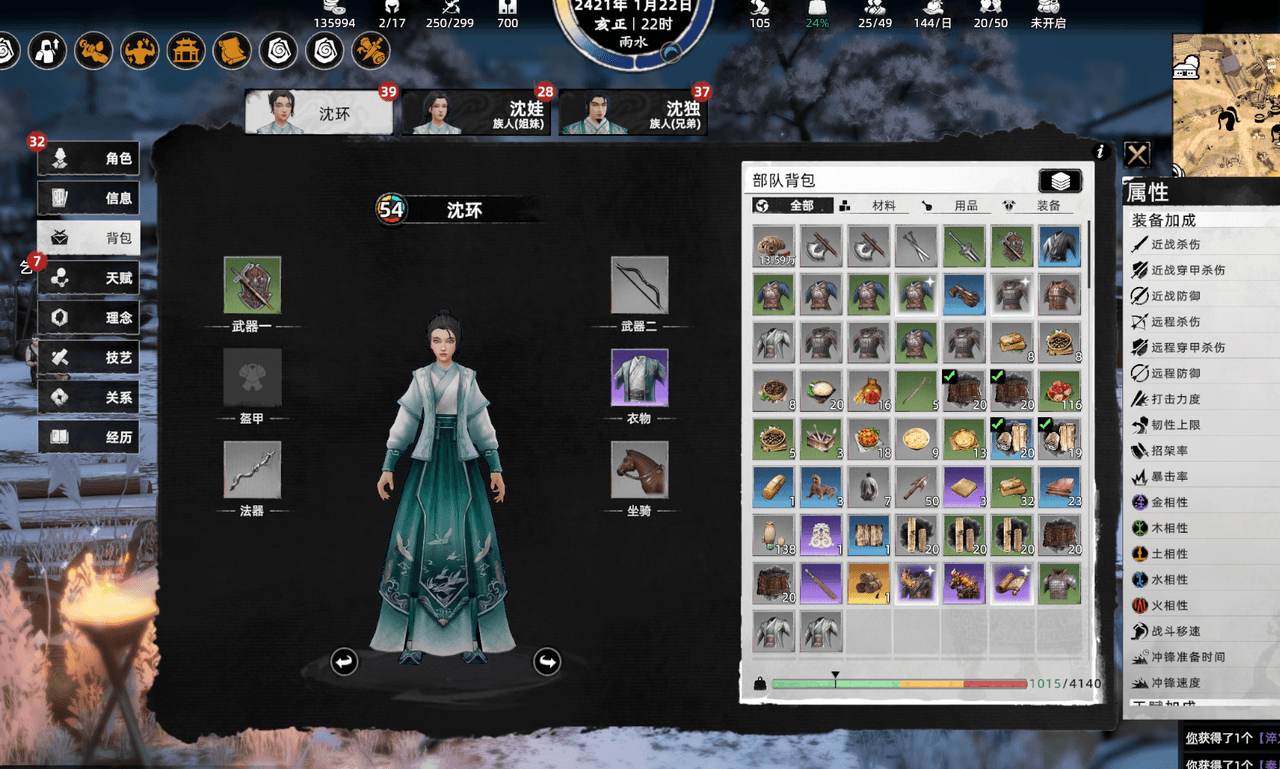
Task: Select the empty 盔甲 armor slot
Action: [x=252, y=377]
